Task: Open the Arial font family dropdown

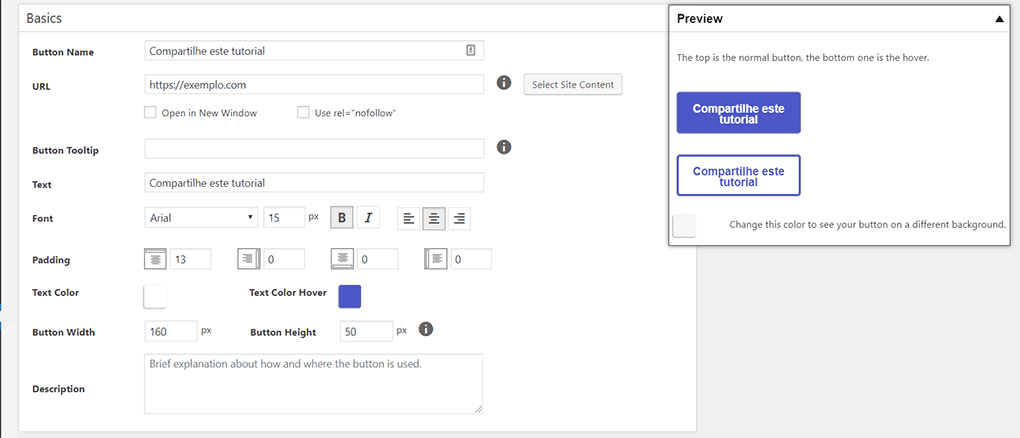Action: pyautogui.click(x=201, y=217)
